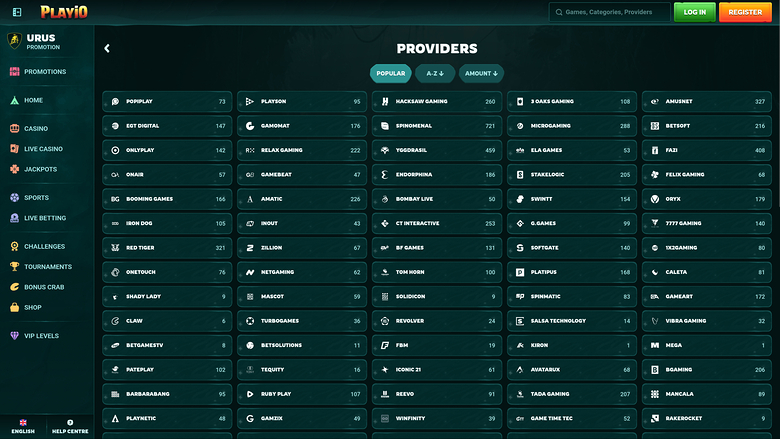
Task: Click the Playio logo
Action: [x=65, y=12]
